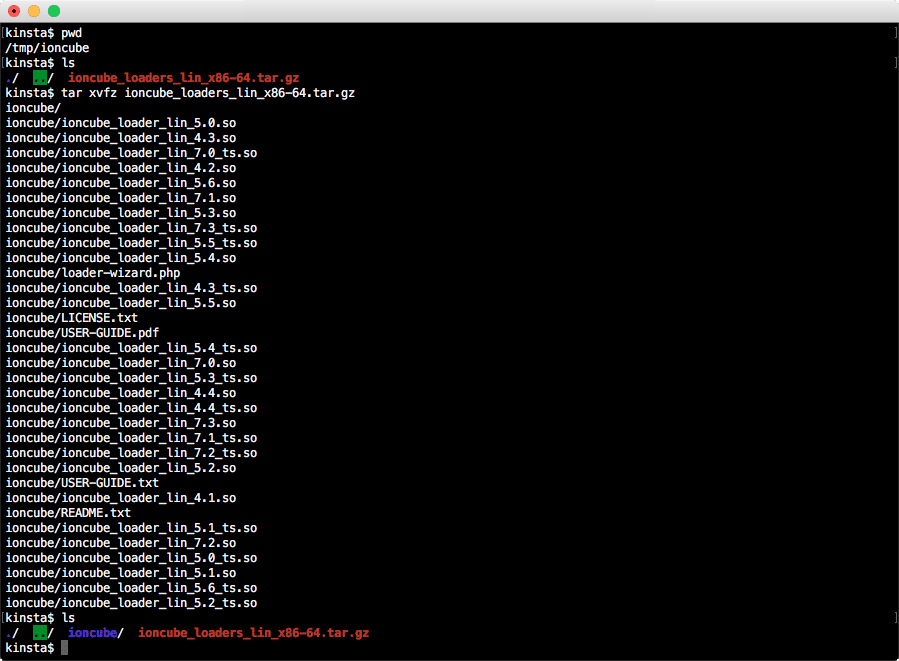
Task: Click the blinking cursor at the final prompt
Action: click(x=64, y=647)
